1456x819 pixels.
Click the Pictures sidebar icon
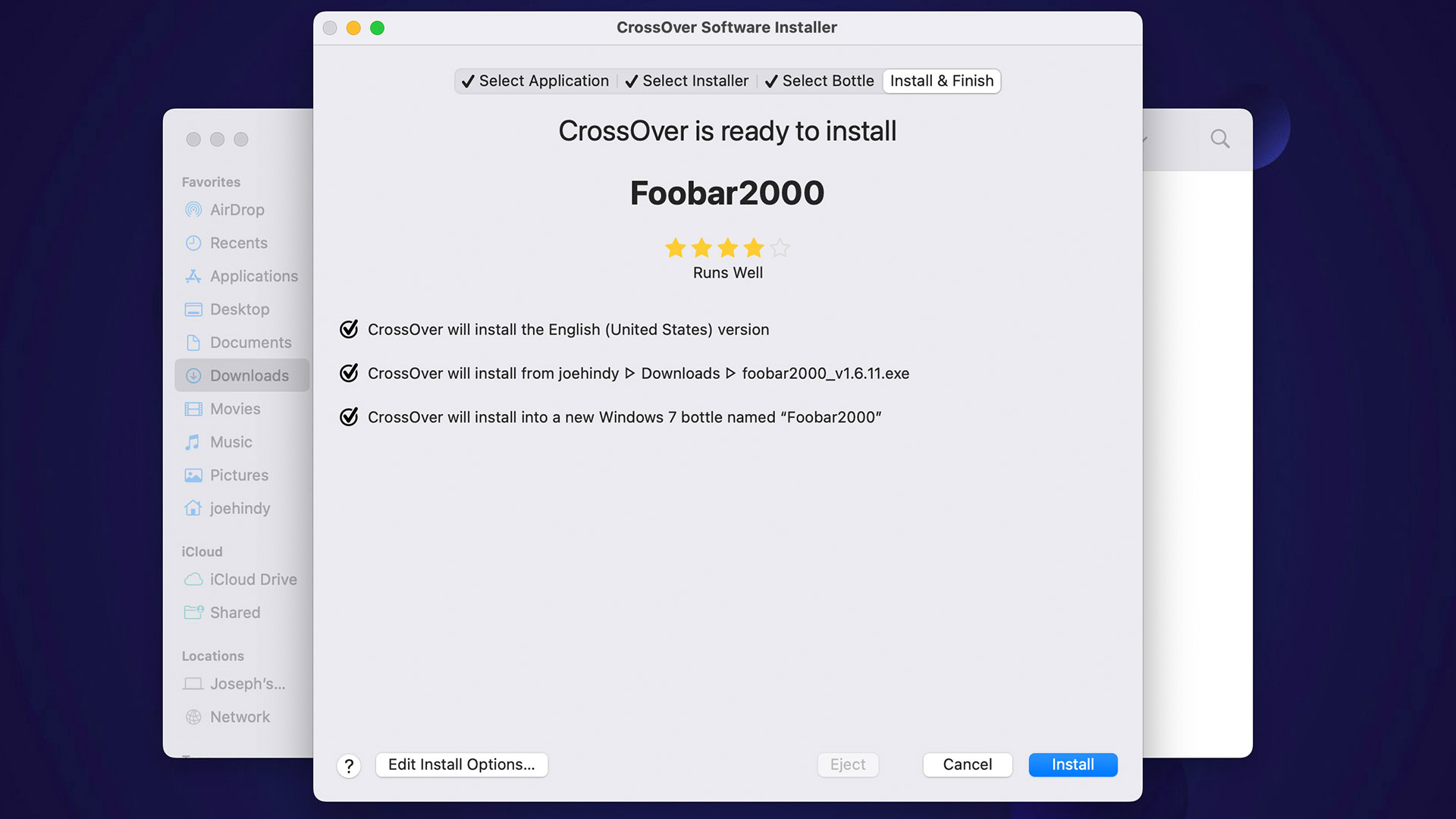pyautogui.click(x=193, y=475)
